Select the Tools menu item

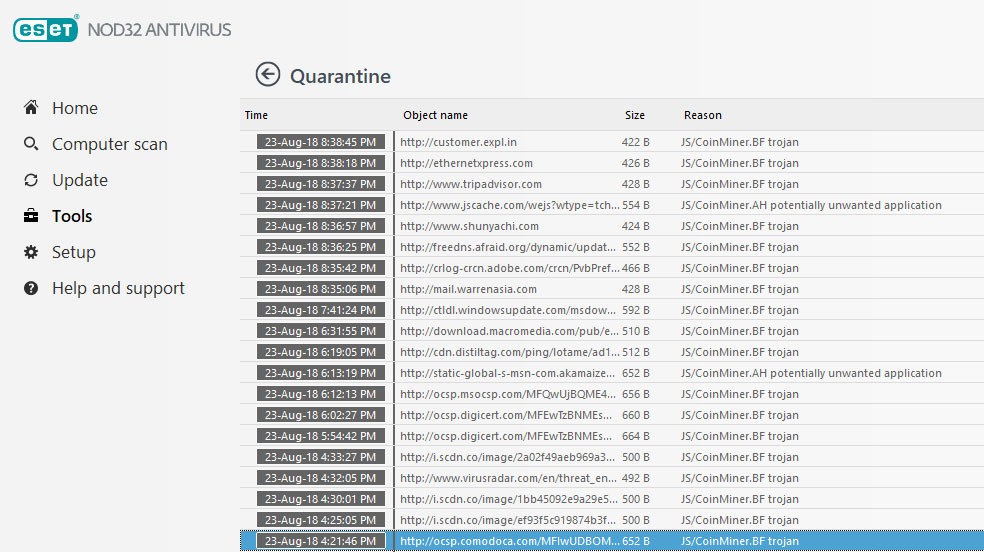pos(72,216)
